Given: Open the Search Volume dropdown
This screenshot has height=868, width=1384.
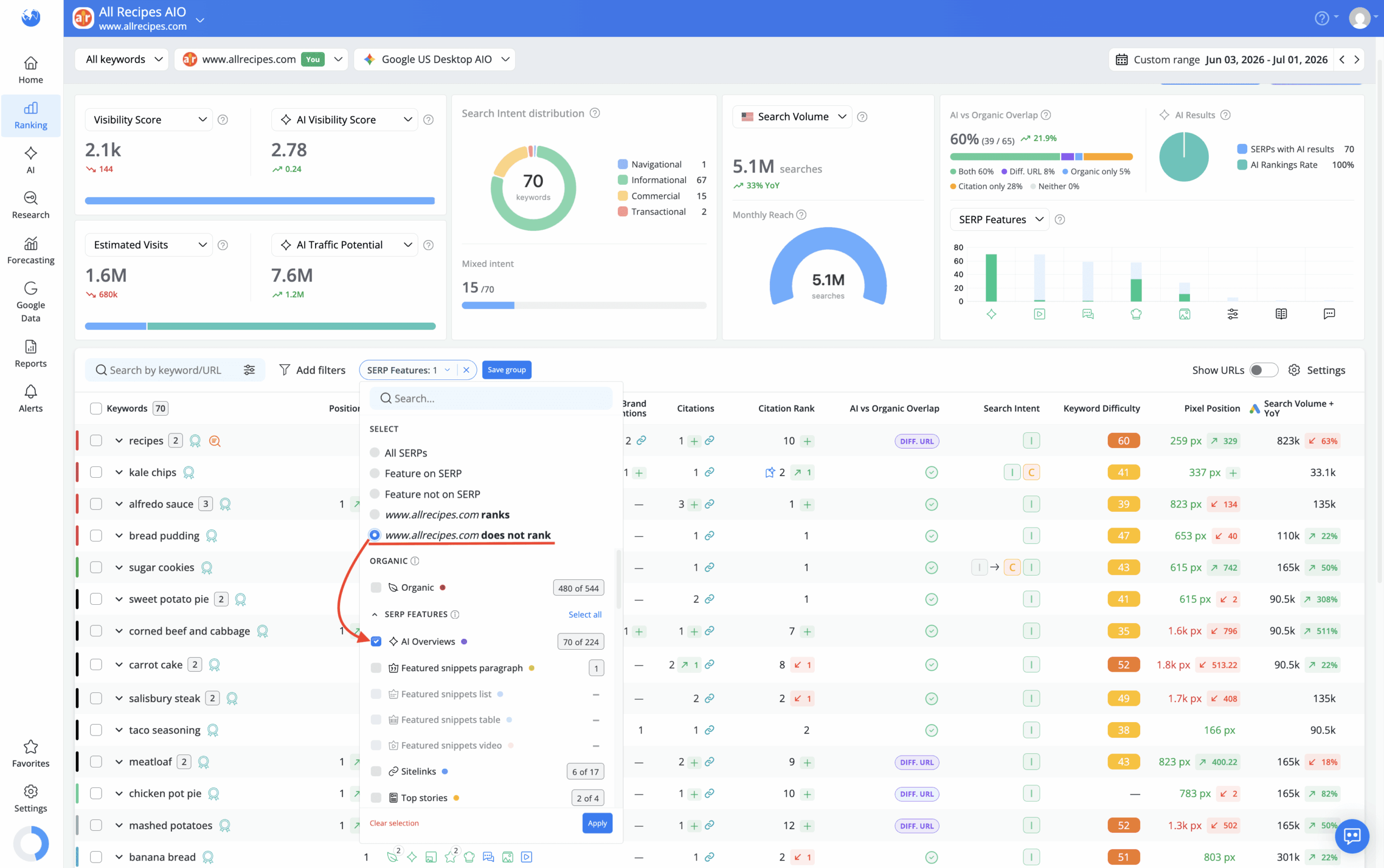Looking at the screenshot, I should (x=793, y=117).
